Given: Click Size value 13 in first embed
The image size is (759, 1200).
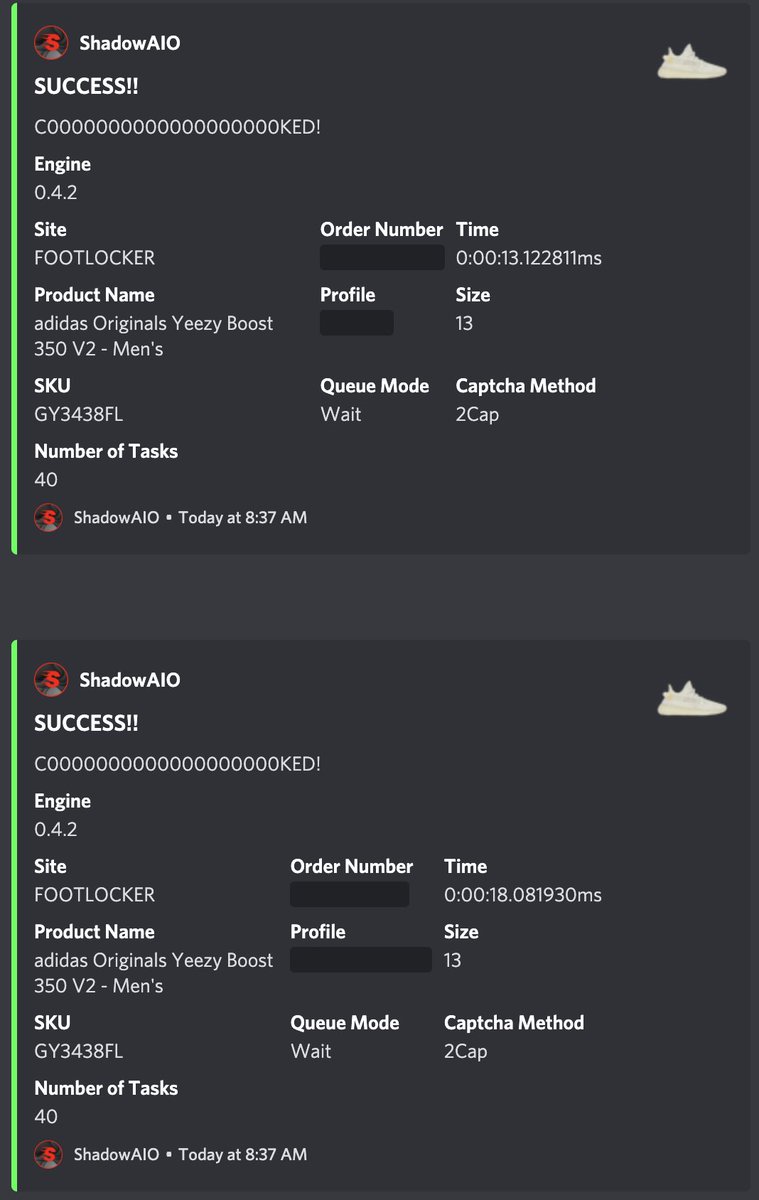Looking at the screenshot, I should coord(464,323).
